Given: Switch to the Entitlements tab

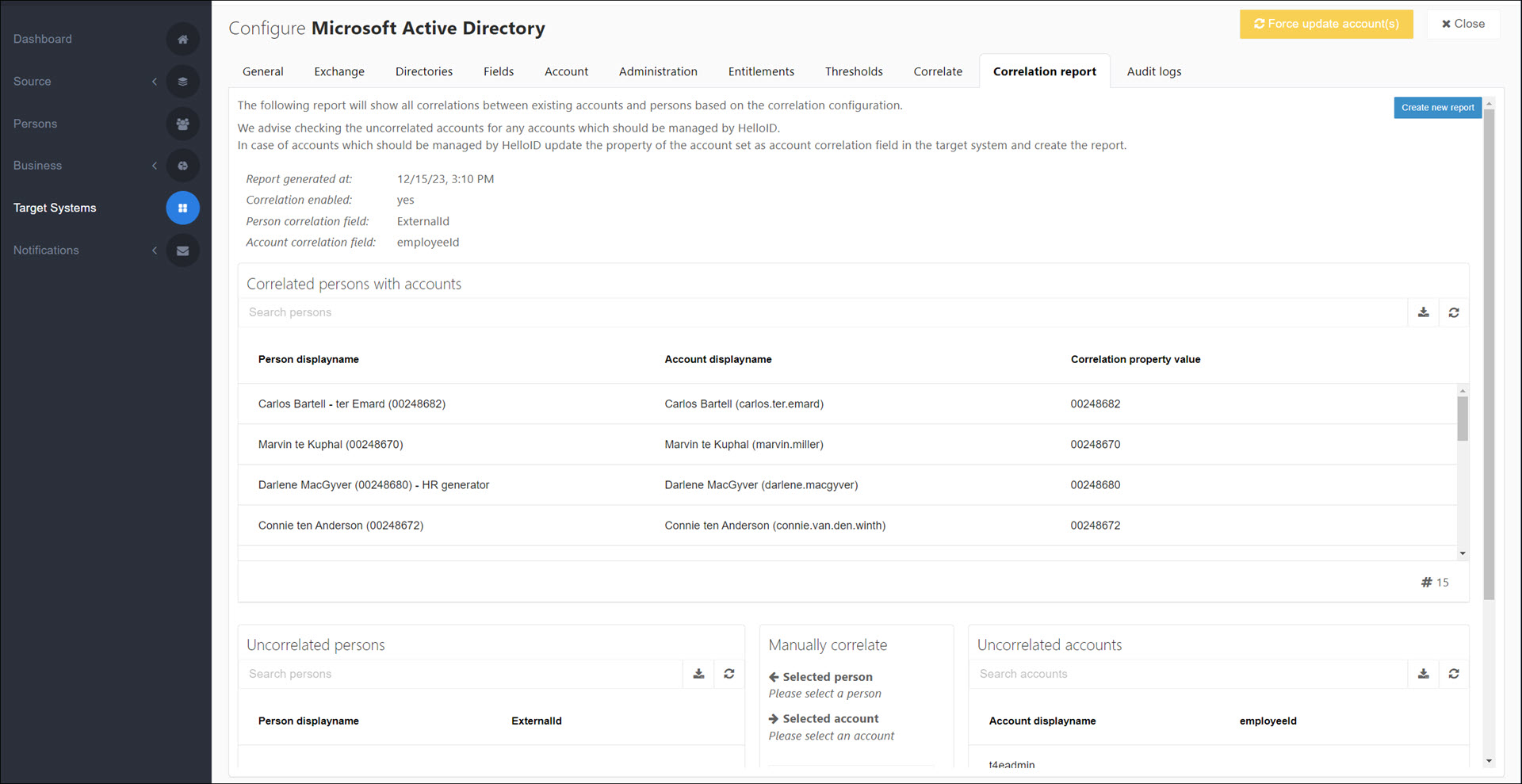Looking at the screenshot, I should pyautogui.click(x=761, y=71).
